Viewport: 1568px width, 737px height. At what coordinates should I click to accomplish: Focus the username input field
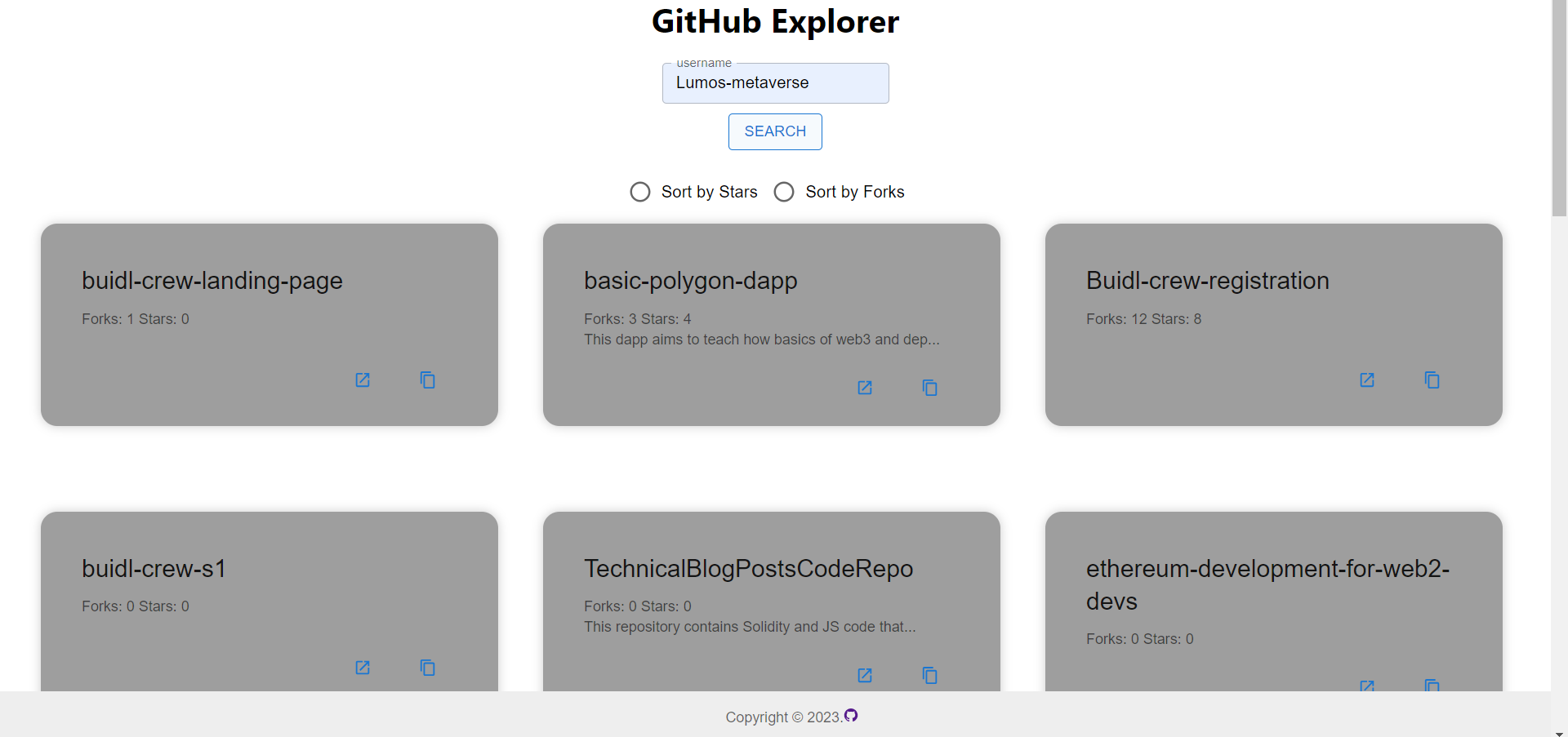click(775, 83)
